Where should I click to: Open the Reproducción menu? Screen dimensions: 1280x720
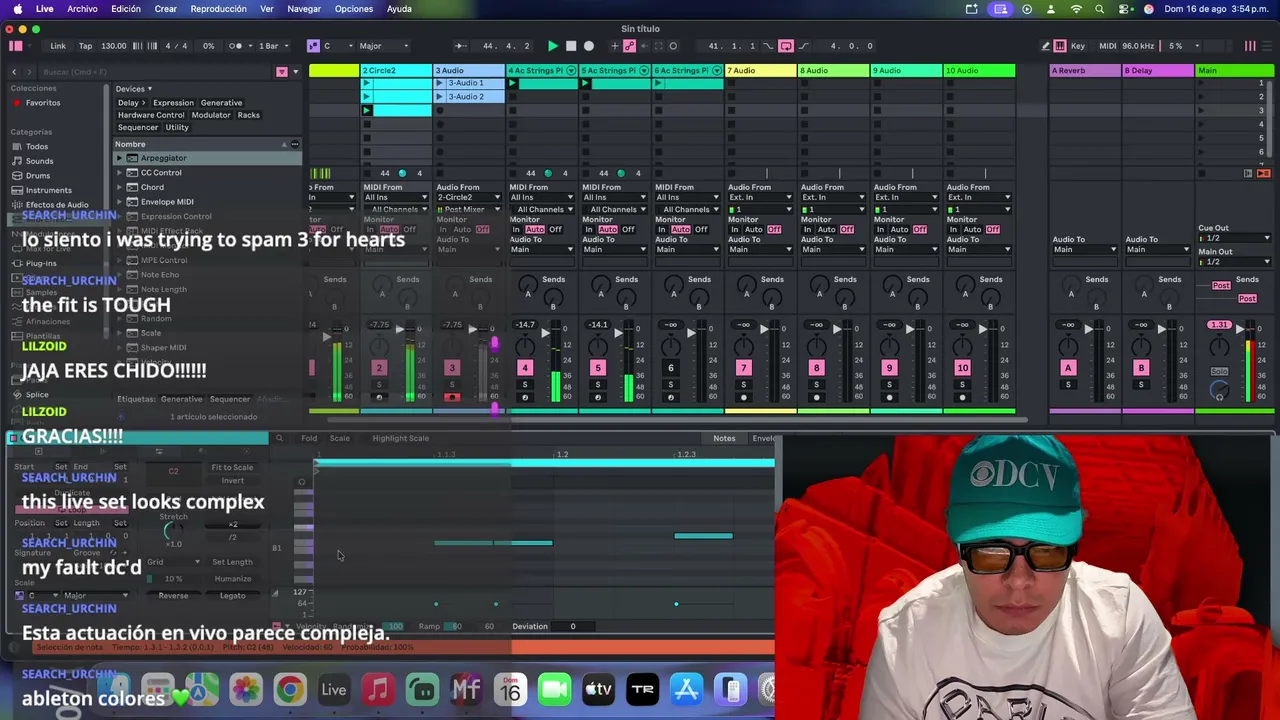[218, 9]
